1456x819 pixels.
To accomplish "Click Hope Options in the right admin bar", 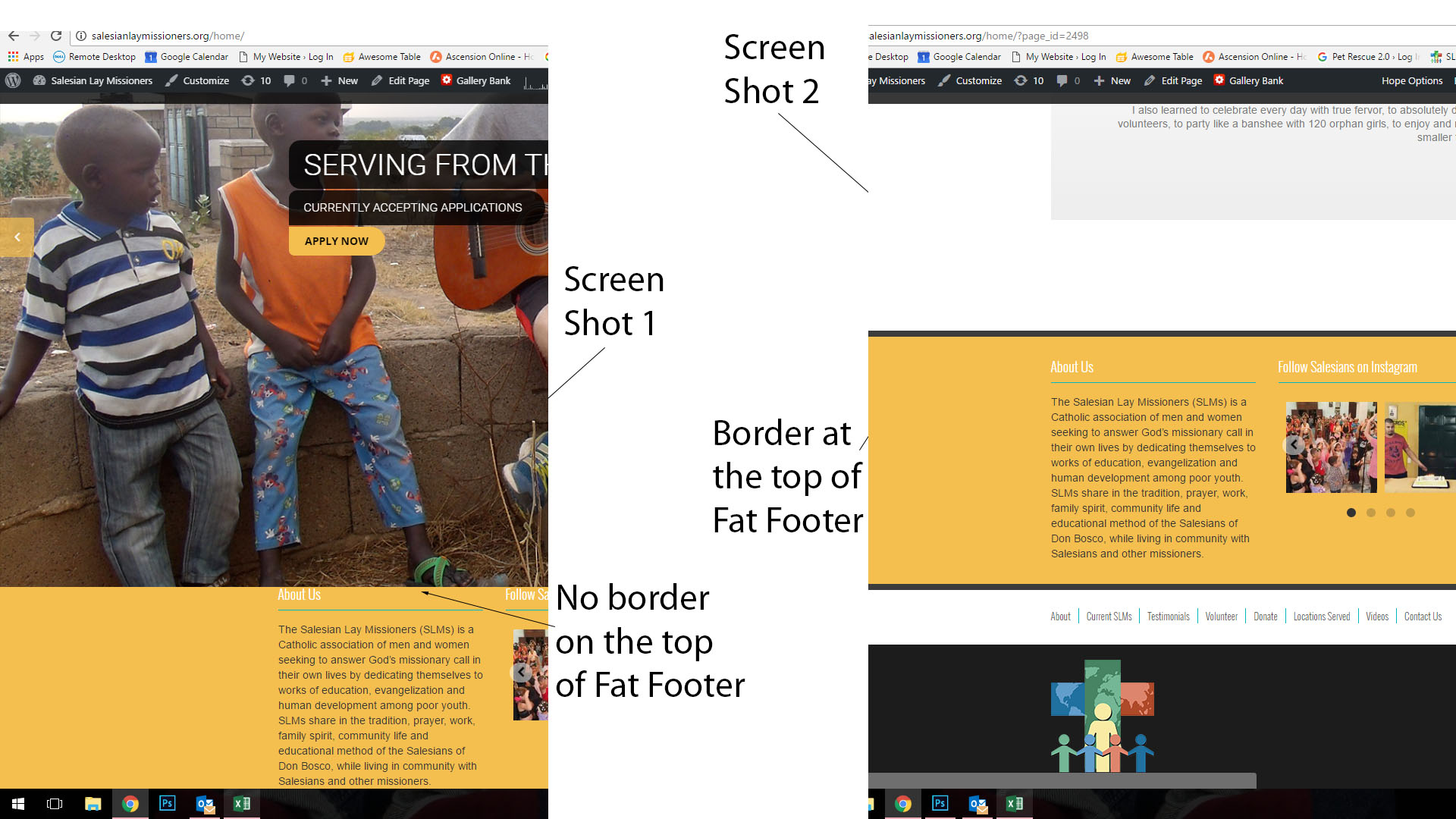I will 1411,80.
